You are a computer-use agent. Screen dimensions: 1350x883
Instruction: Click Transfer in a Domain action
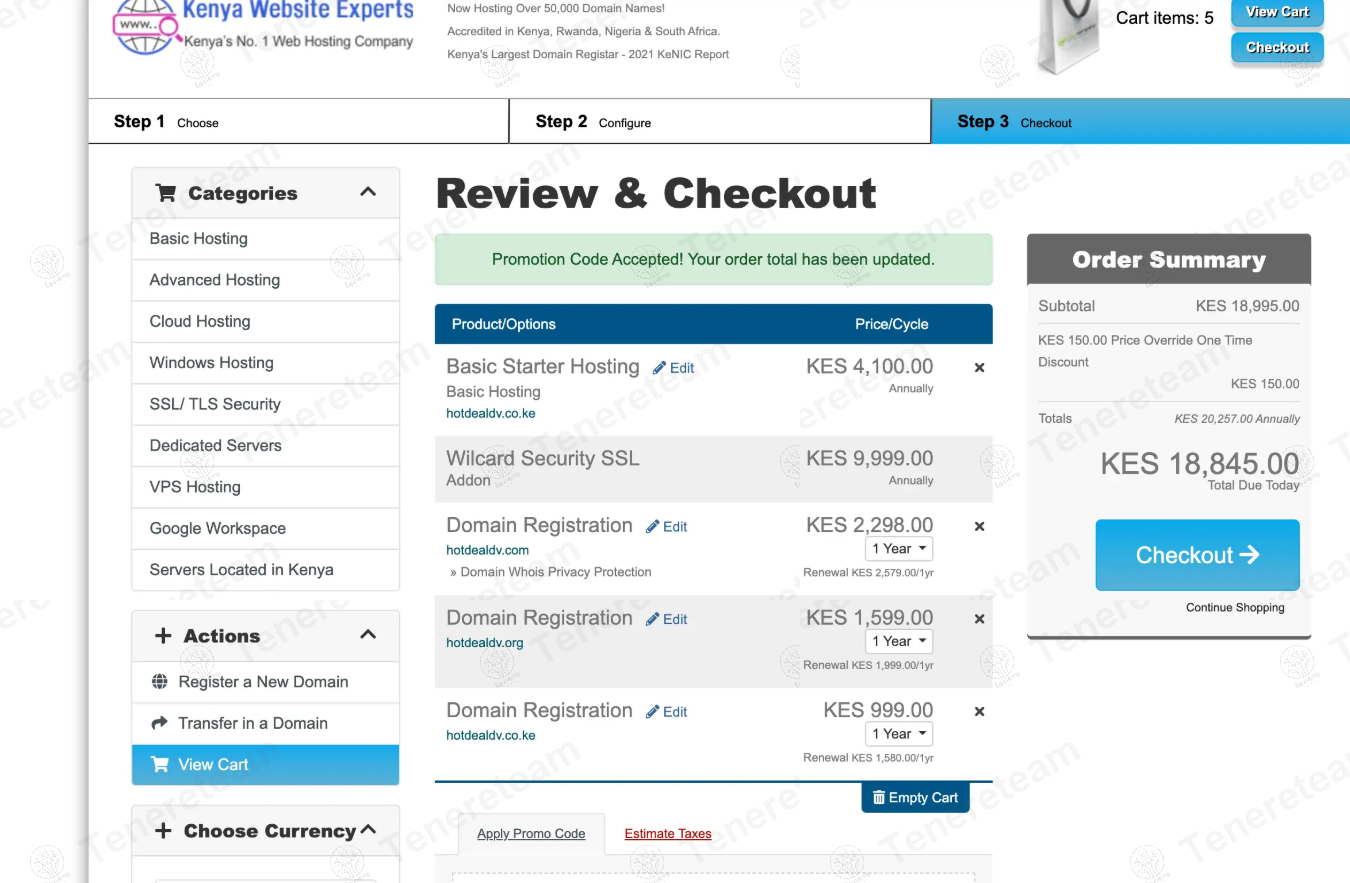click(265, 723)
